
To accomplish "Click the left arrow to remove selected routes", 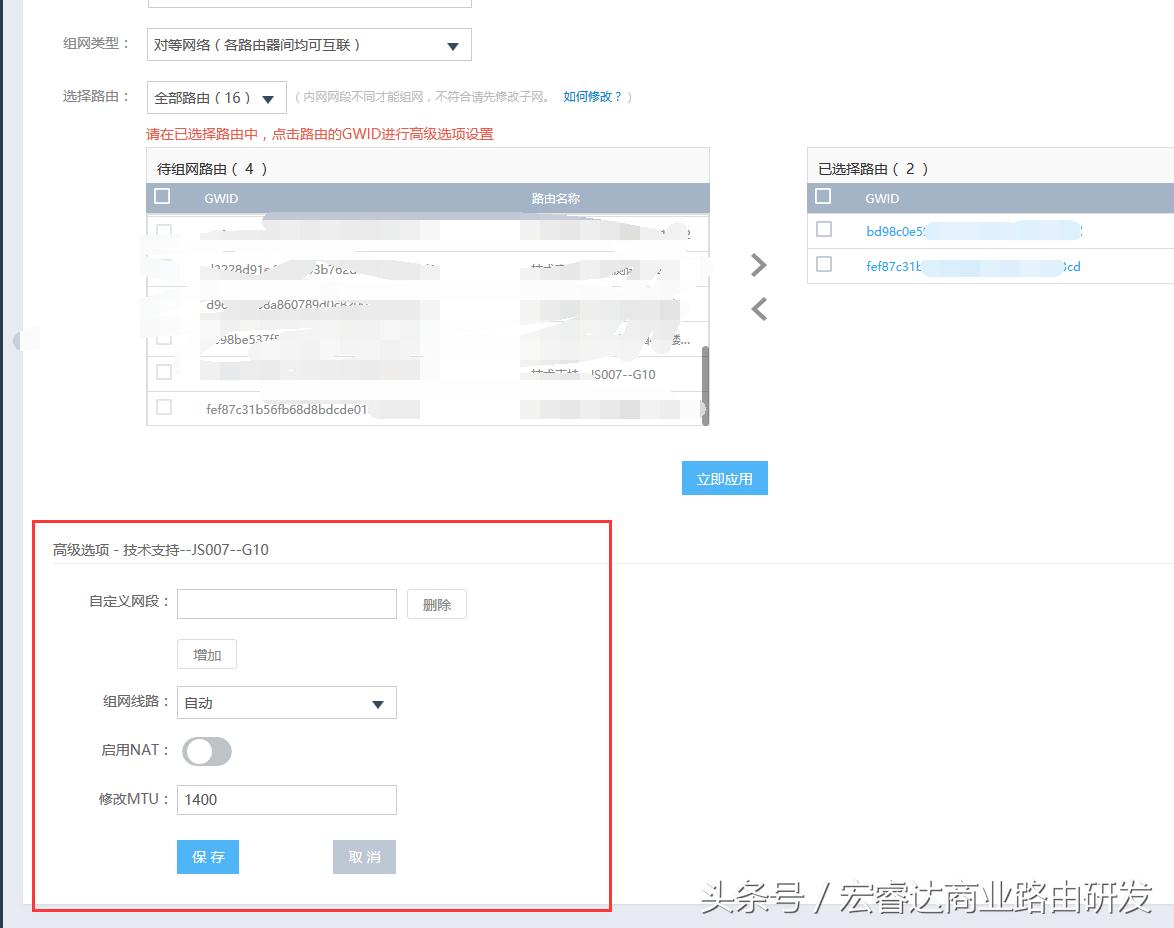I will [x=758, y=309].
